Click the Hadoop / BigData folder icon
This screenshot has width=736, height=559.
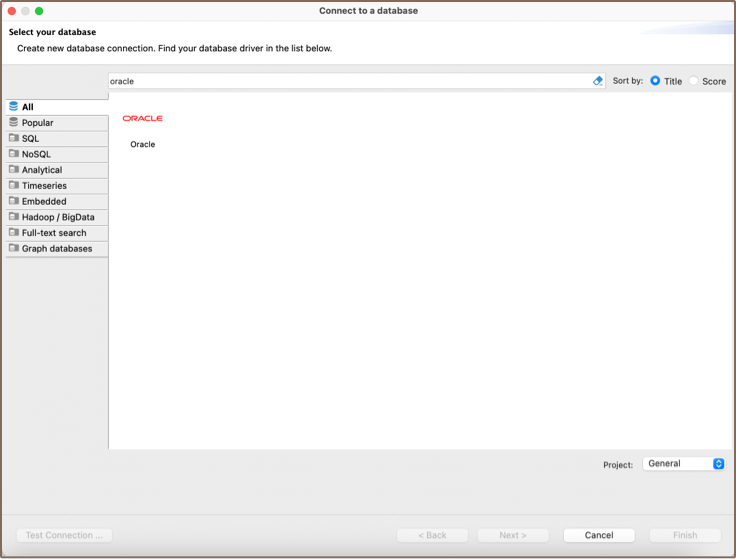pyautogui.click(x=14, y=216)
